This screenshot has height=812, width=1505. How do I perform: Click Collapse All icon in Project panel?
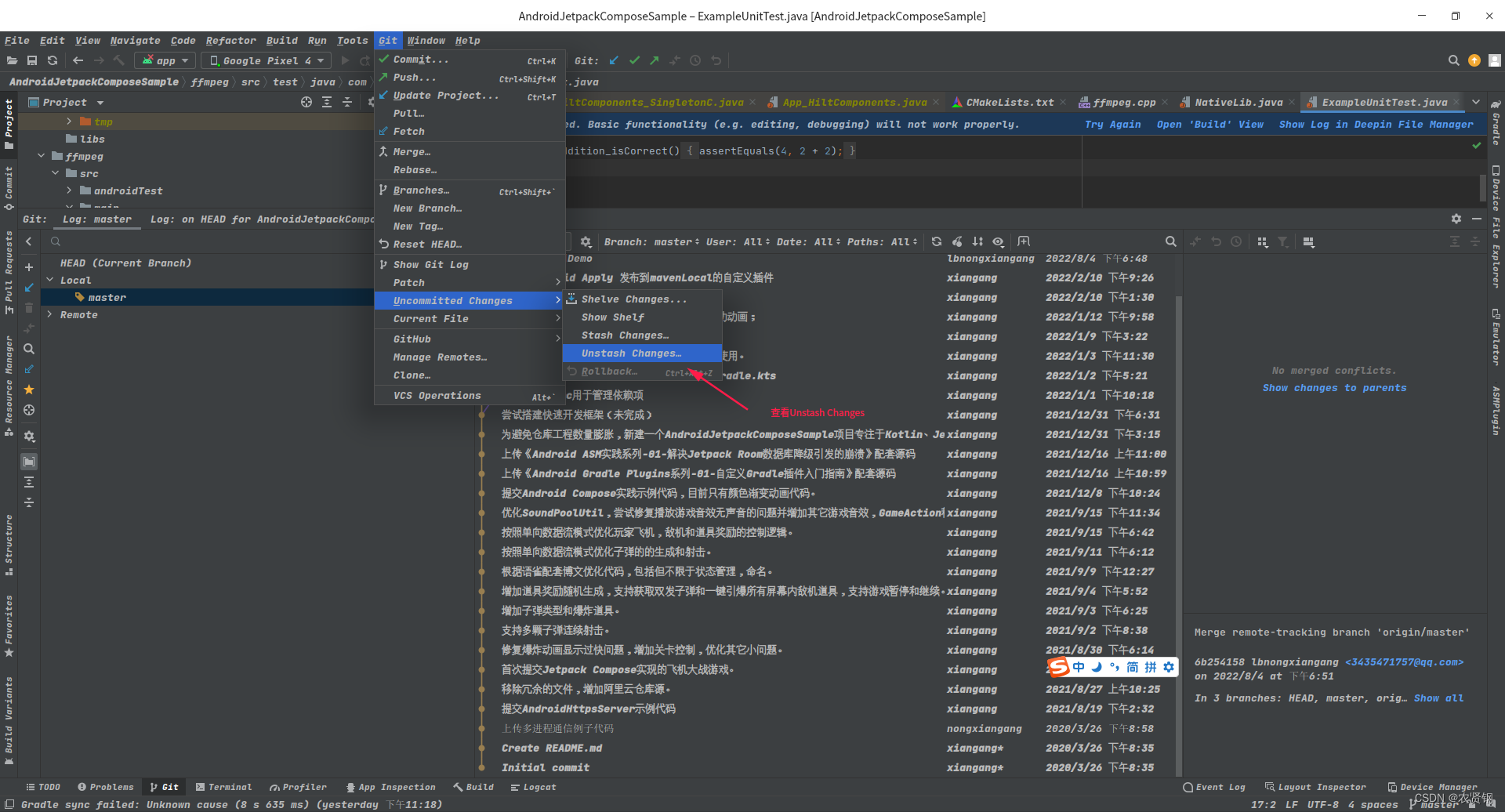(x=347, y=102)
